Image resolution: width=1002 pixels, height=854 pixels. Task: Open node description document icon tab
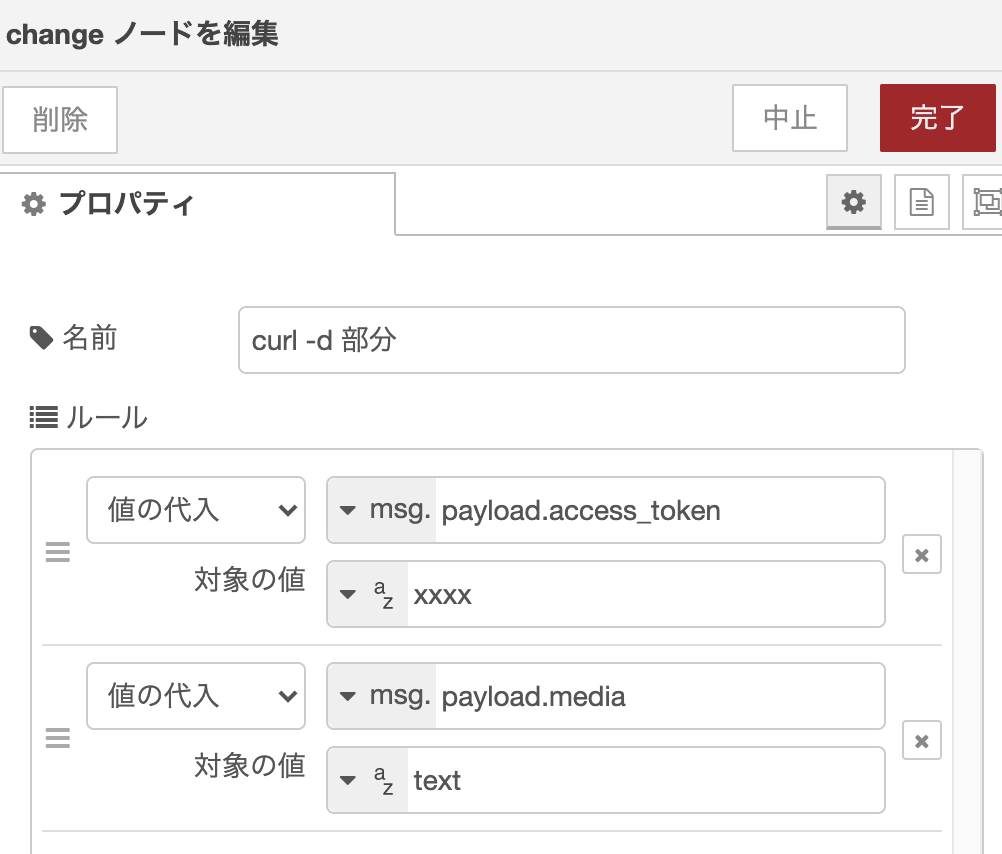921,202
